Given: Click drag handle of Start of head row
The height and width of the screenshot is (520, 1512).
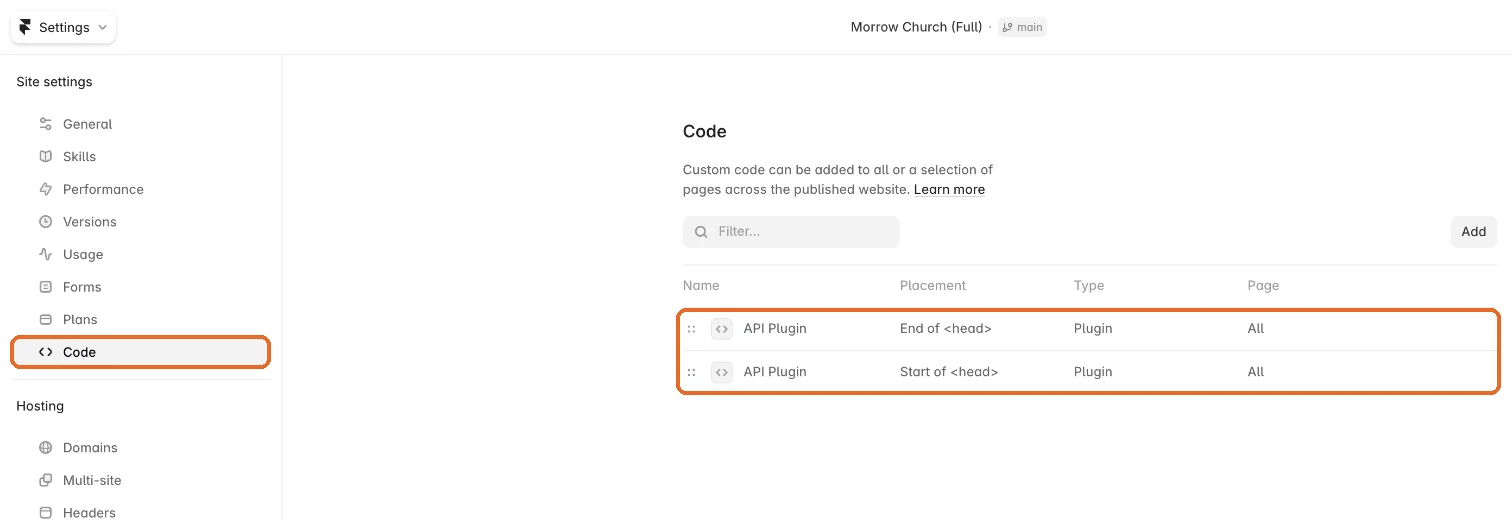Looking at the screenshot, I should tap(691, 372).
